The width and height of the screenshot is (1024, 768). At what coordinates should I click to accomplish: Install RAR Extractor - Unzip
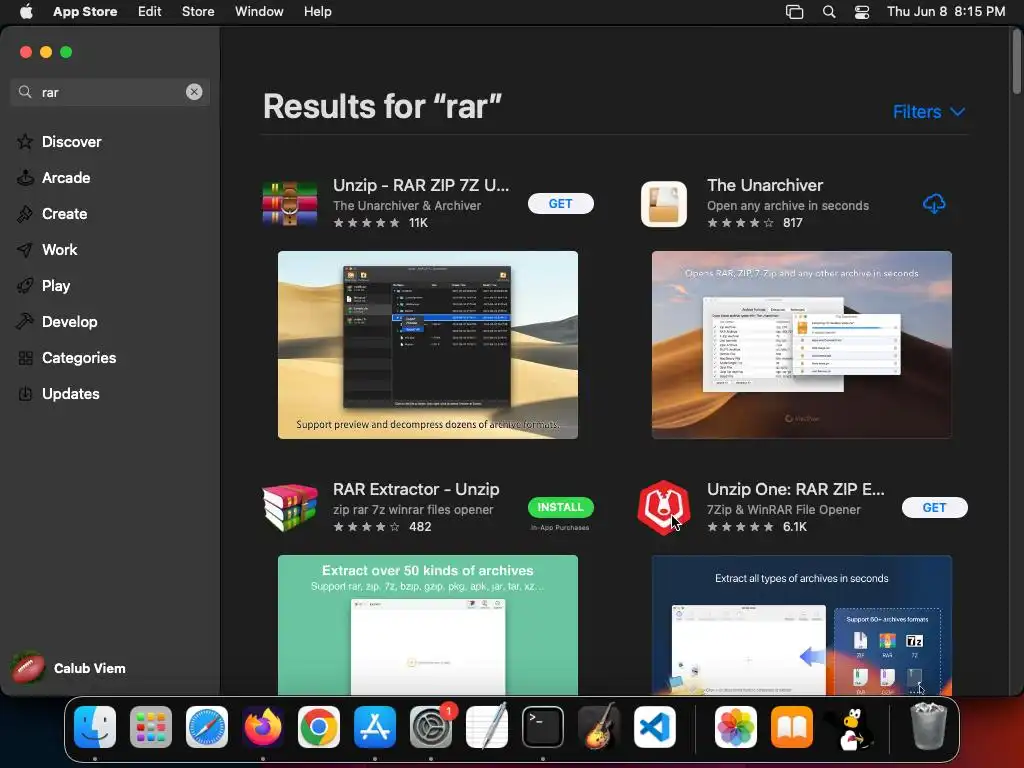click(x=560, y=507)
